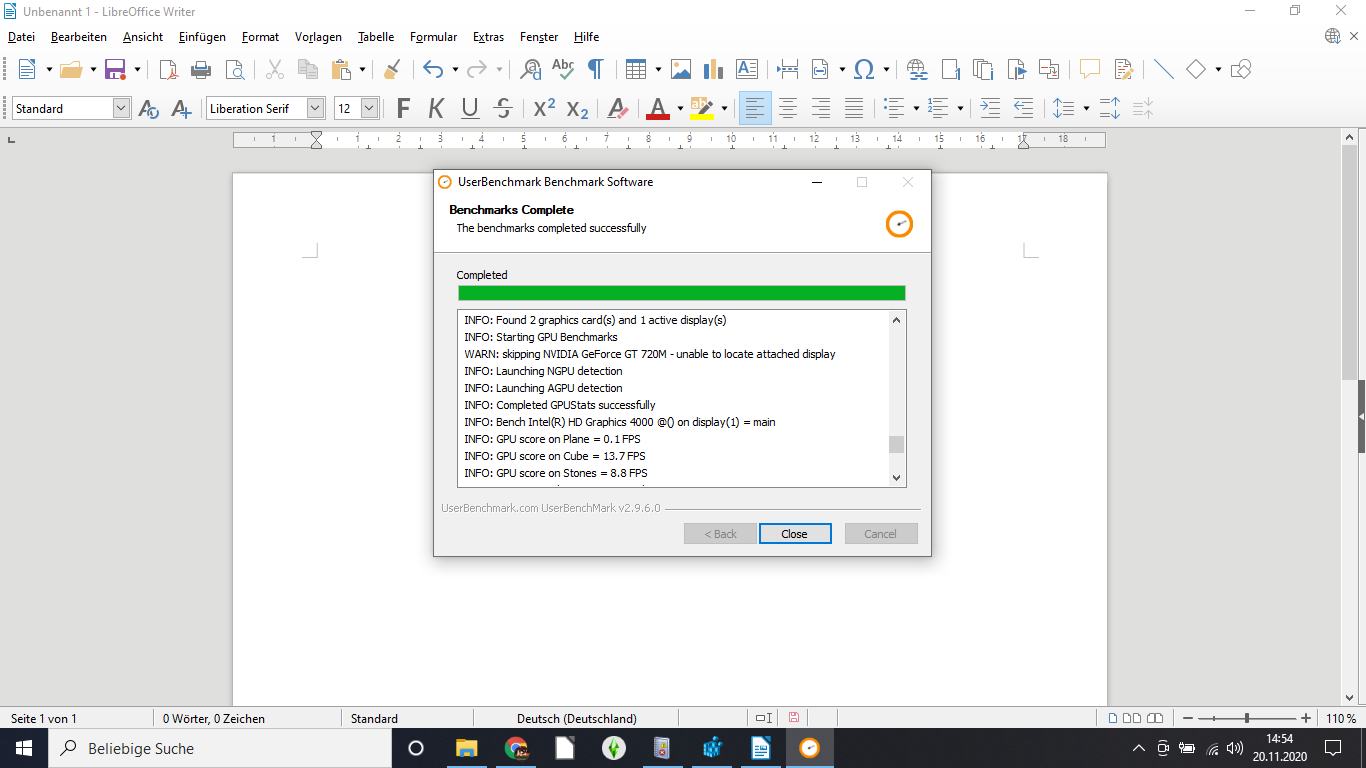Set justified paragraph alignment
The height and width of the screenshot is (768, 1366).
click(854, 108)
